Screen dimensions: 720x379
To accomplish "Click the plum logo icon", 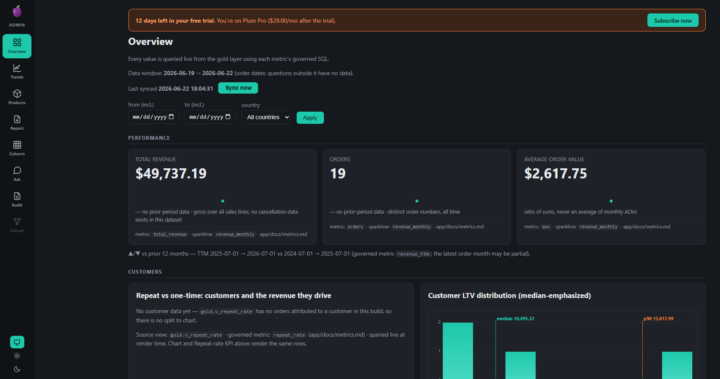I will 17,11.
